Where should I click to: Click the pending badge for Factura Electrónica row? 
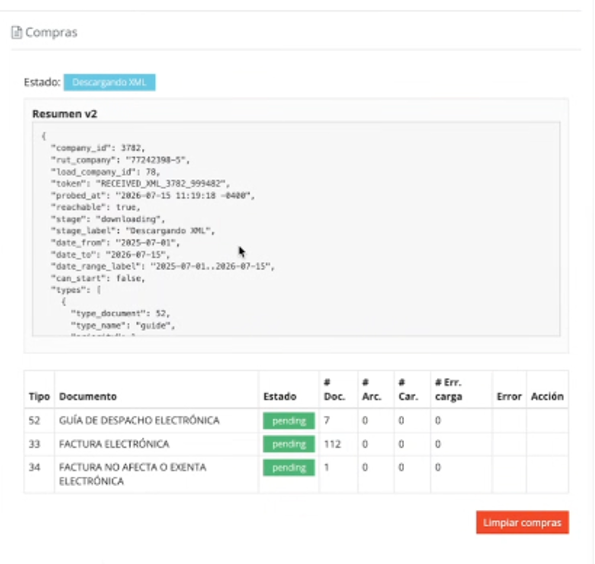[x=289, y=444]
